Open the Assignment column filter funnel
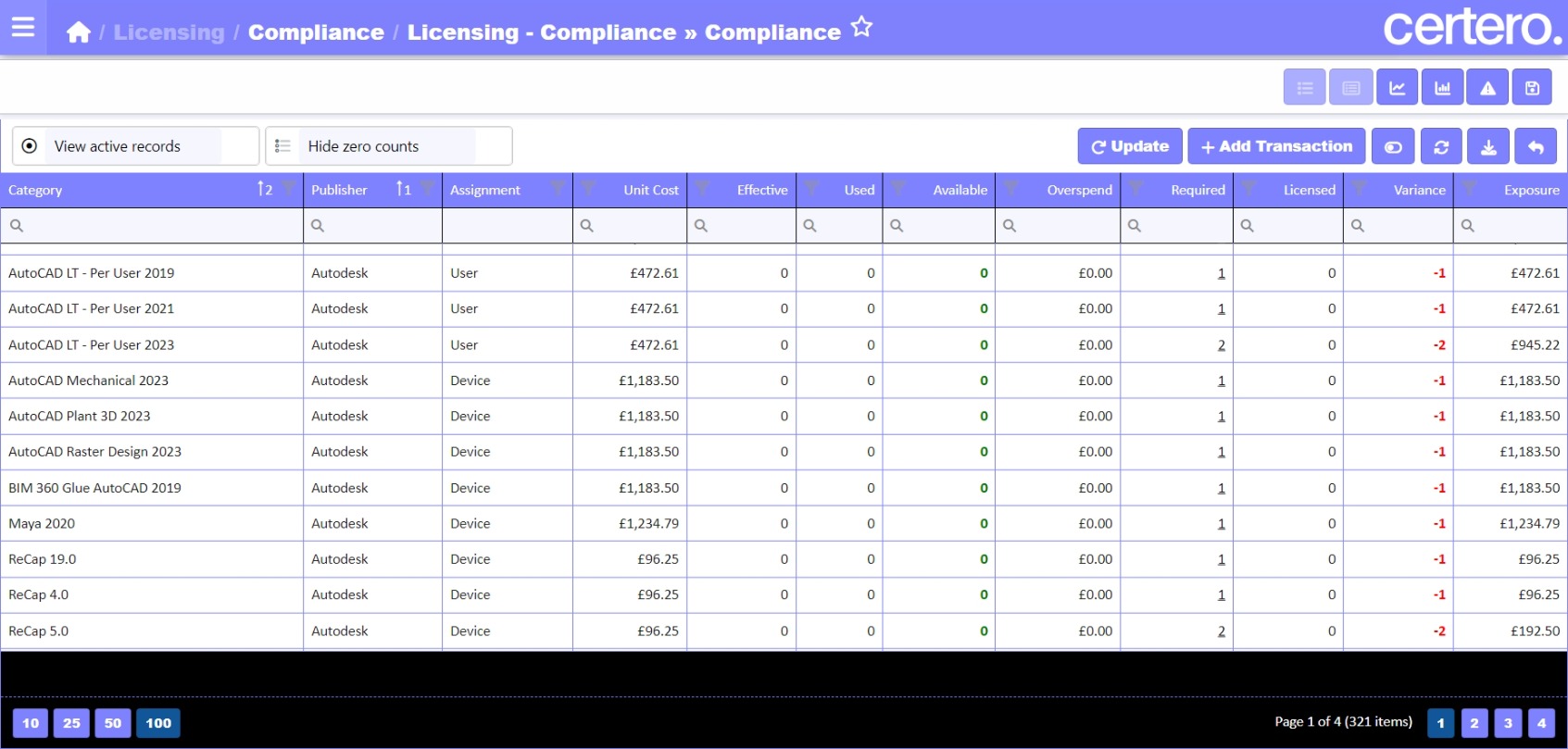Image resolution: width=1568 pixels, height=749 pixels. pos(558,189)
